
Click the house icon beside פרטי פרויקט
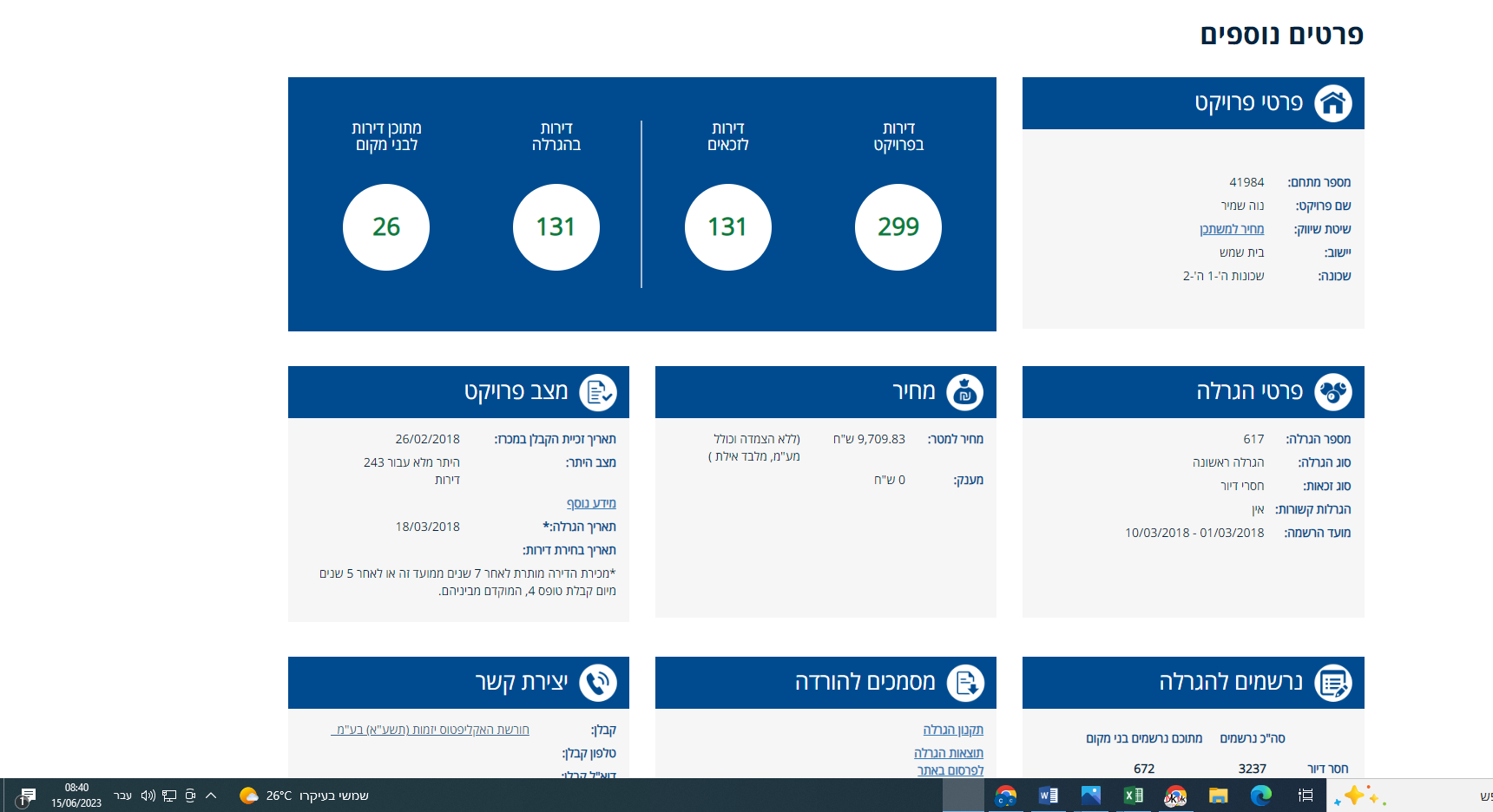(1333, 103)
